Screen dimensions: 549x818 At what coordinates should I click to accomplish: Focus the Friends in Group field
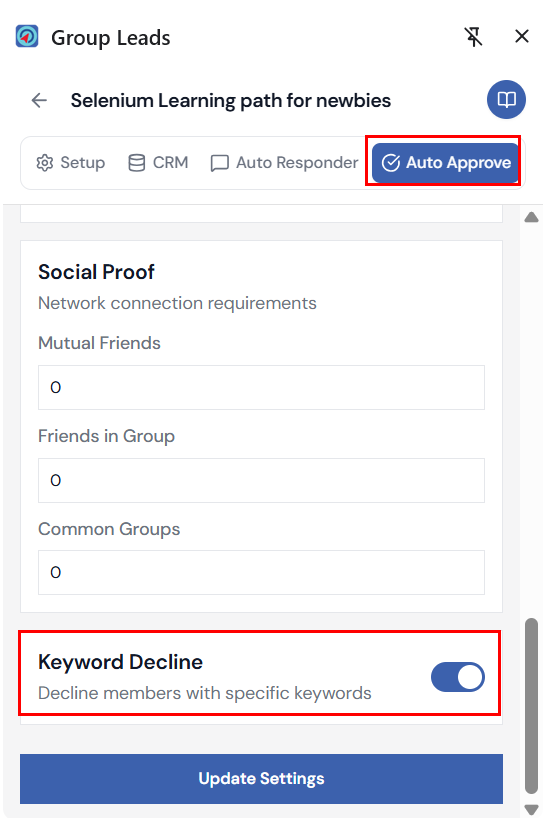point(261,480)
